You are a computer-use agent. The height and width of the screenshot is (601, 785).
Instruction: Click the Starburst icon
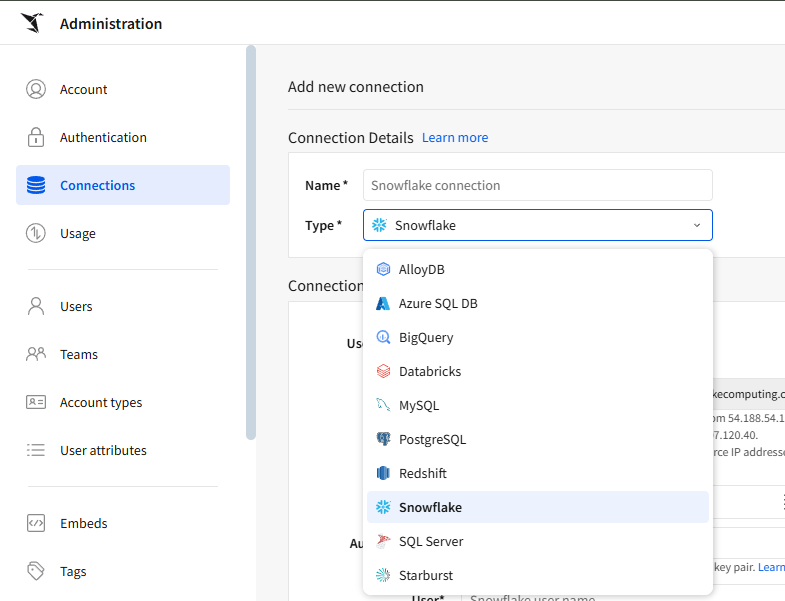(383, 575)
